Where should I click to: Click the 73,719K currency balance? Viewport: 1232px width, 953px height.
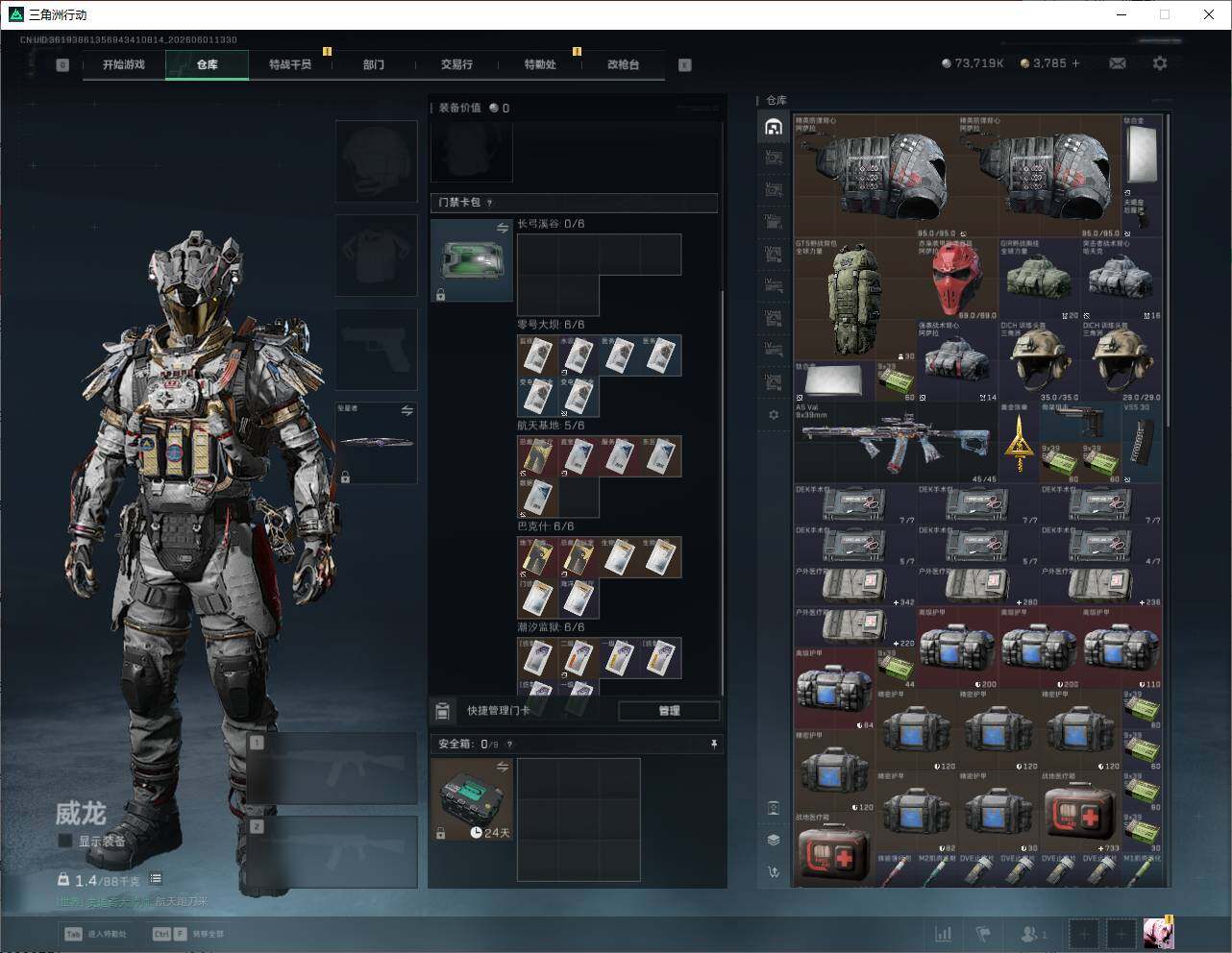click(973, 63)
